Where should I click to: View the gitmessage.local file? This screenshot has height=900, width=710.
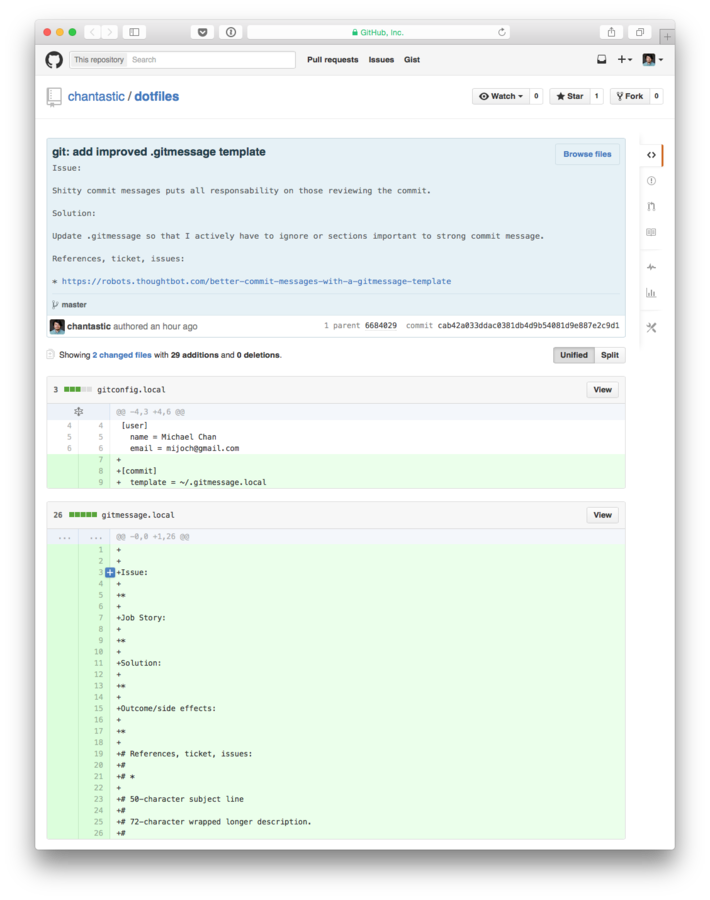602,515
